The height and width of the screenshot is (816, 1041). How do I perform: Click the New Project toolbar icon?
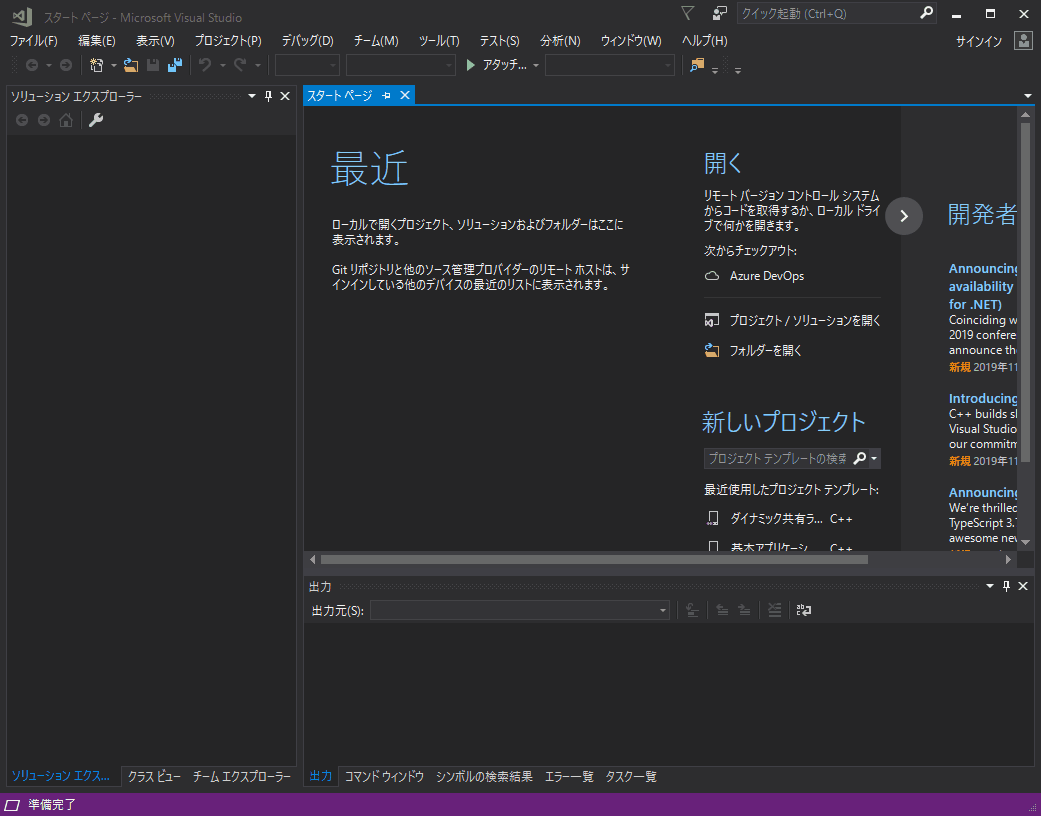point(97,65)
